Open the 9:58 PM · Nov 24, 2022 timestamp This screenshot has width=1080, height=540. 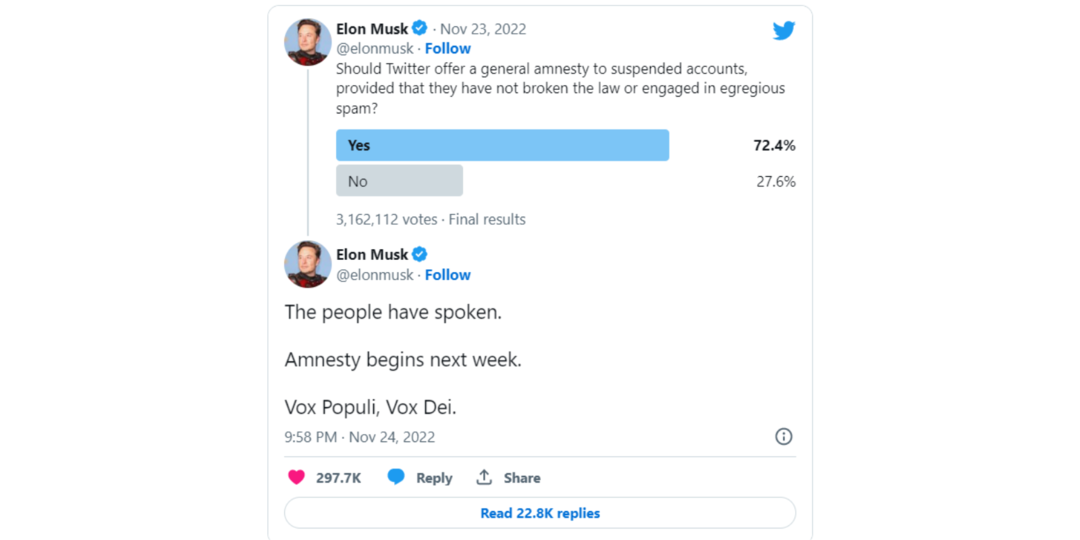[x=360, y=437]
